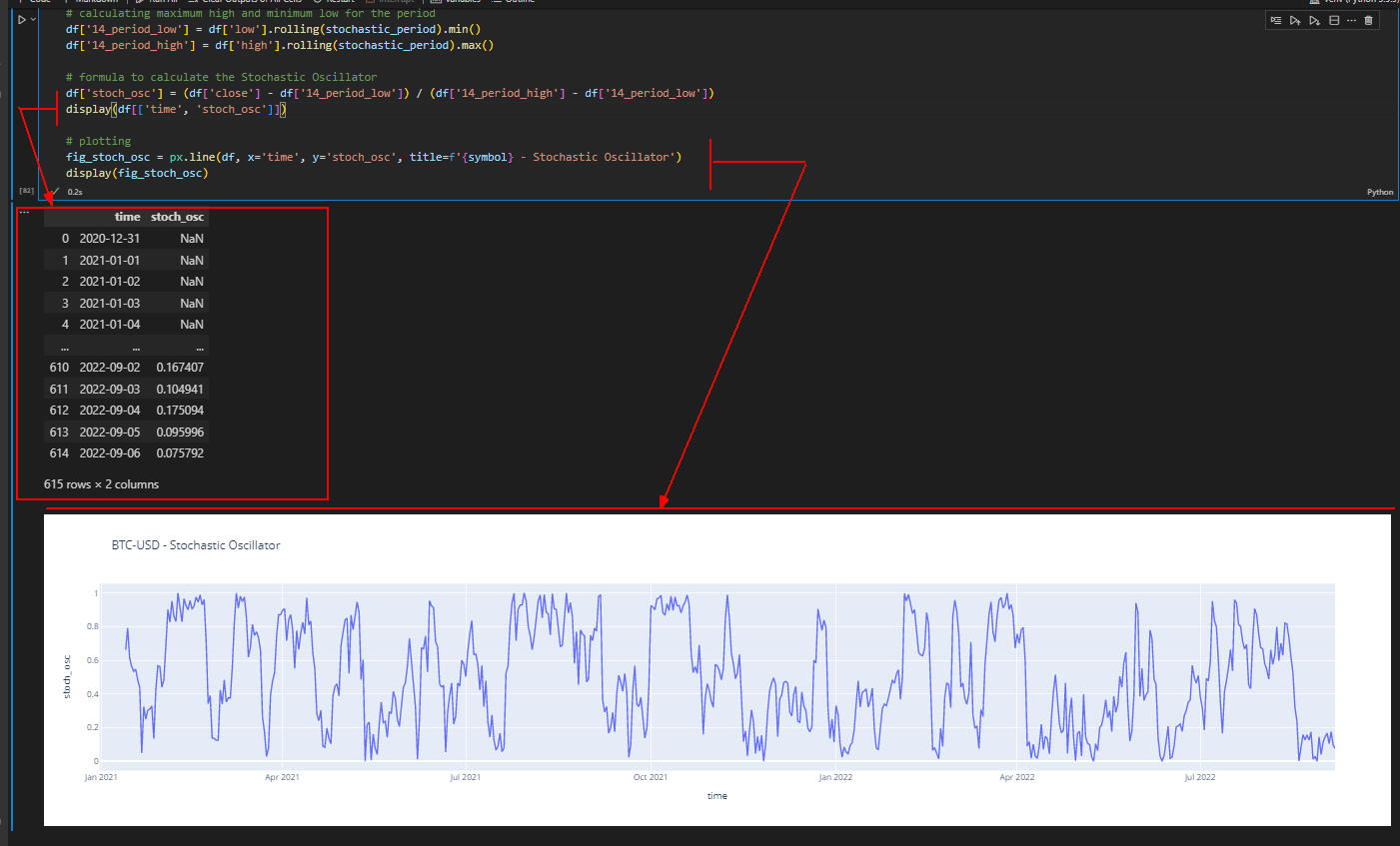
Task: Split the current notebook cell
Action: (x=1334, y=19)
